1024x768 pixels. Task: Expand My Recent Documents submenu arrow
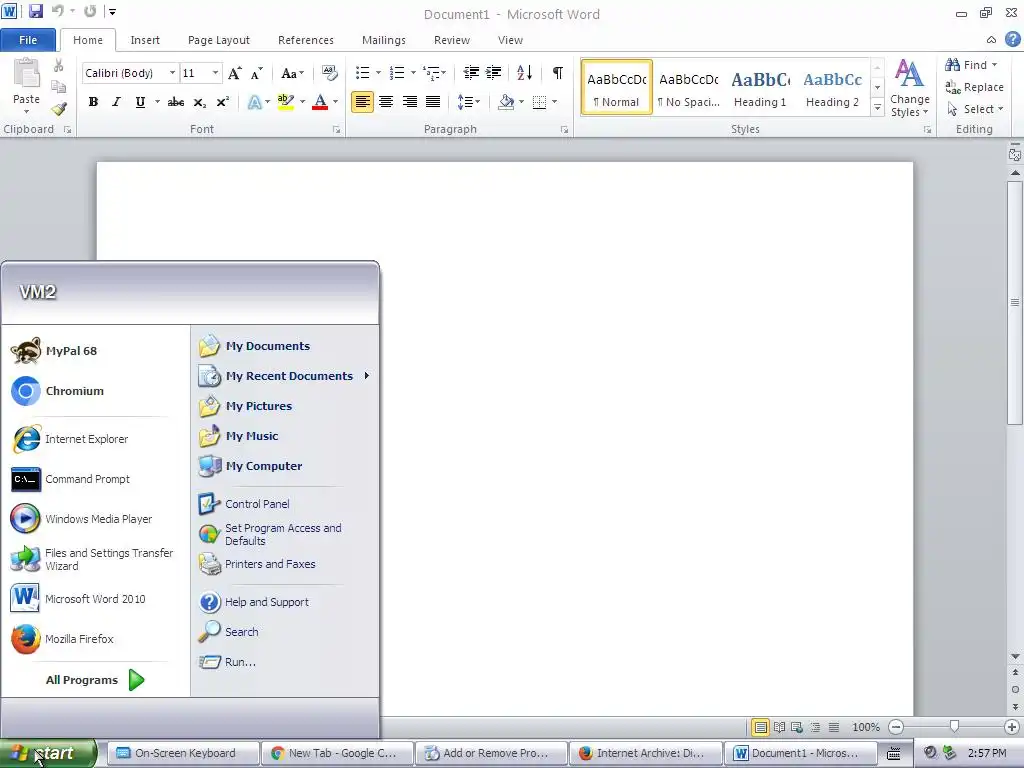click(367, 376)
